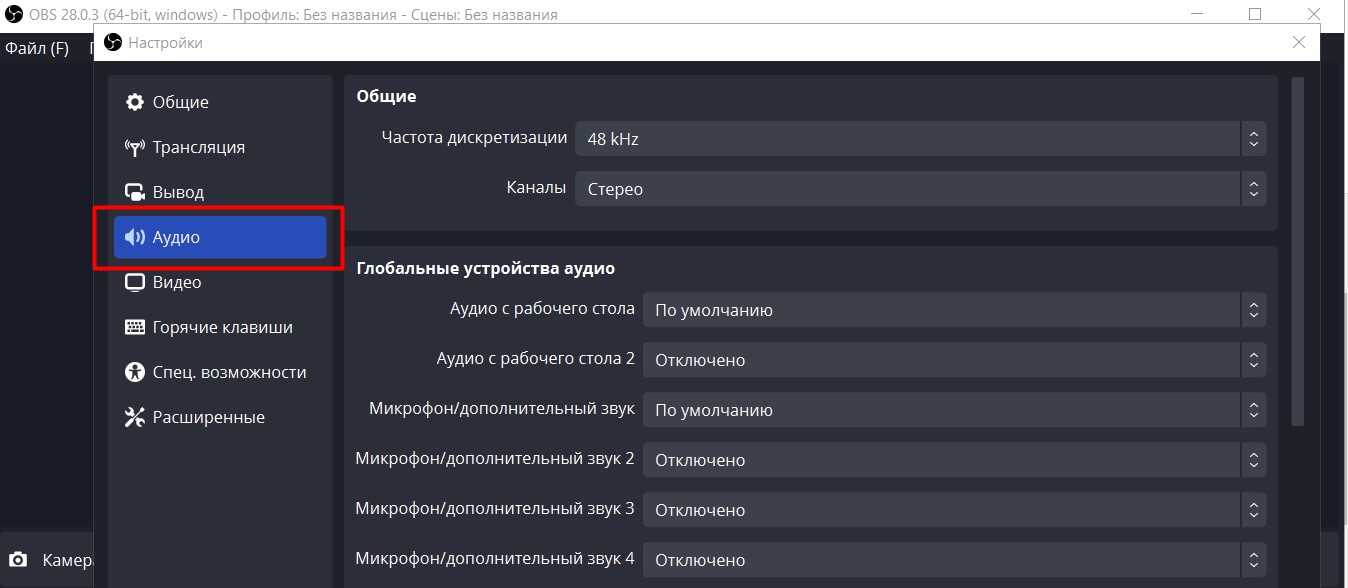Expand the Каналы dropdown set to Стерео
Viewport: 1348px width, 588px height.
(x=920, y=189)
